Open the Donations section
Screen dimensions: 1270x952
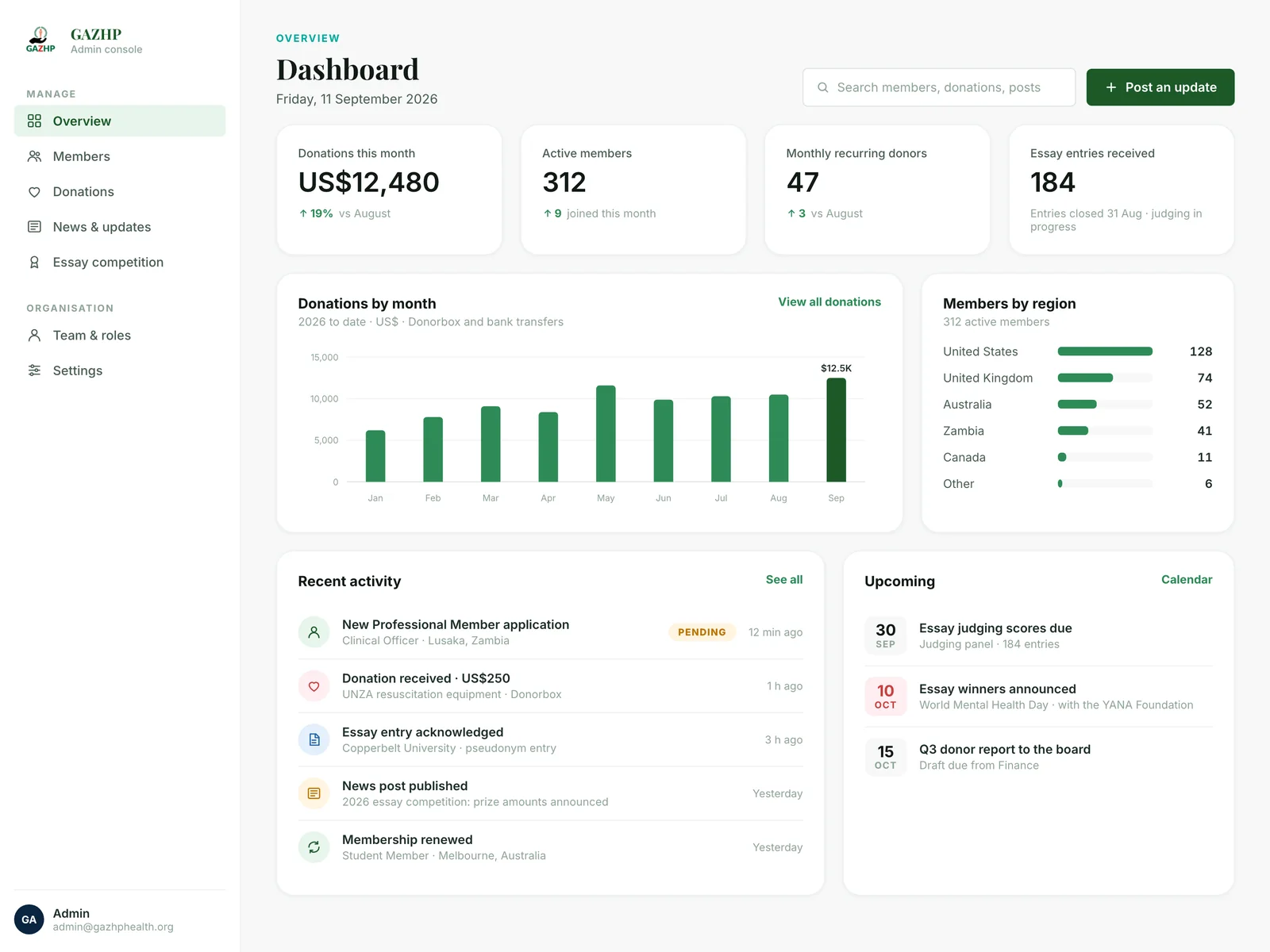120,192
